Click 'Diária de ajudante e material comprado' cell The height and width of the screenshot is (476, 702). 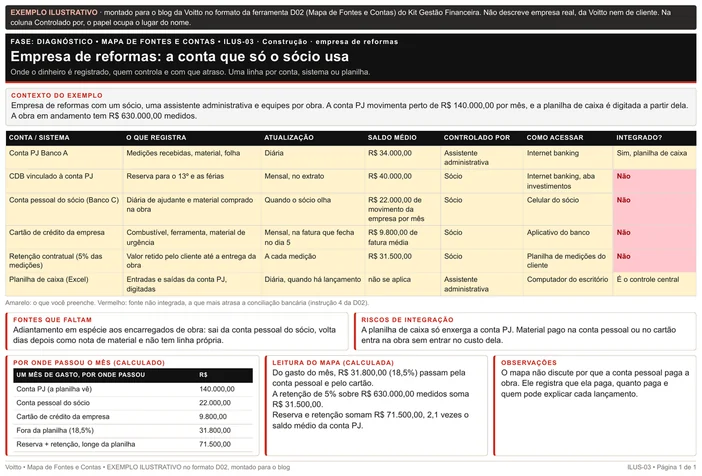[x=192, y=209]
